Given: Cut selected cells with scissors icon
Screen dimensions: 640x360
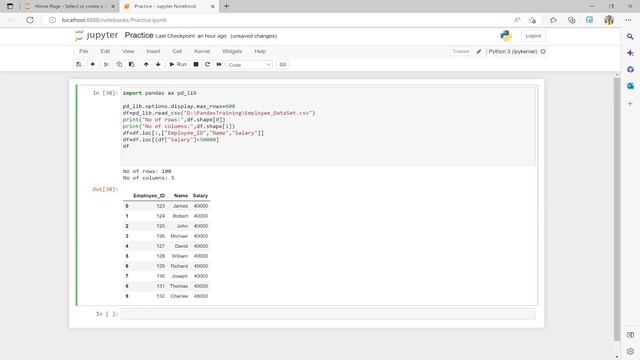Looking at the screenshot, I should [107, 64].
